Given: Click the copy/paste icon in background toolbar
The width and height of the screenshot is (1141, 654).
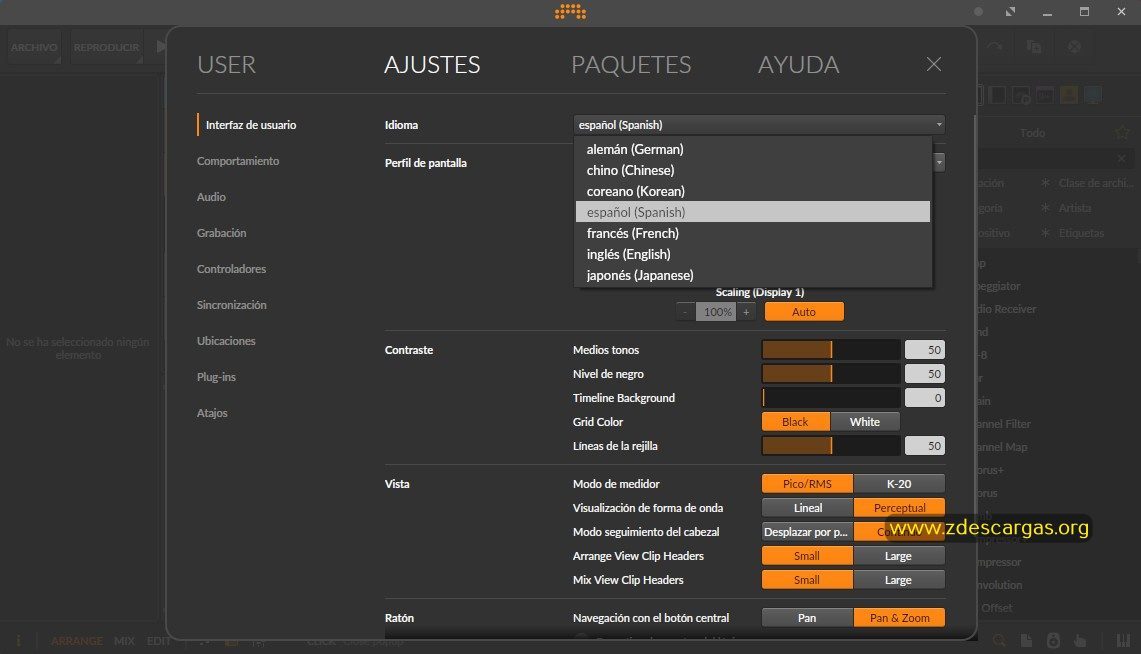Looking at the screenshot, I should [x=1033, y=47].
